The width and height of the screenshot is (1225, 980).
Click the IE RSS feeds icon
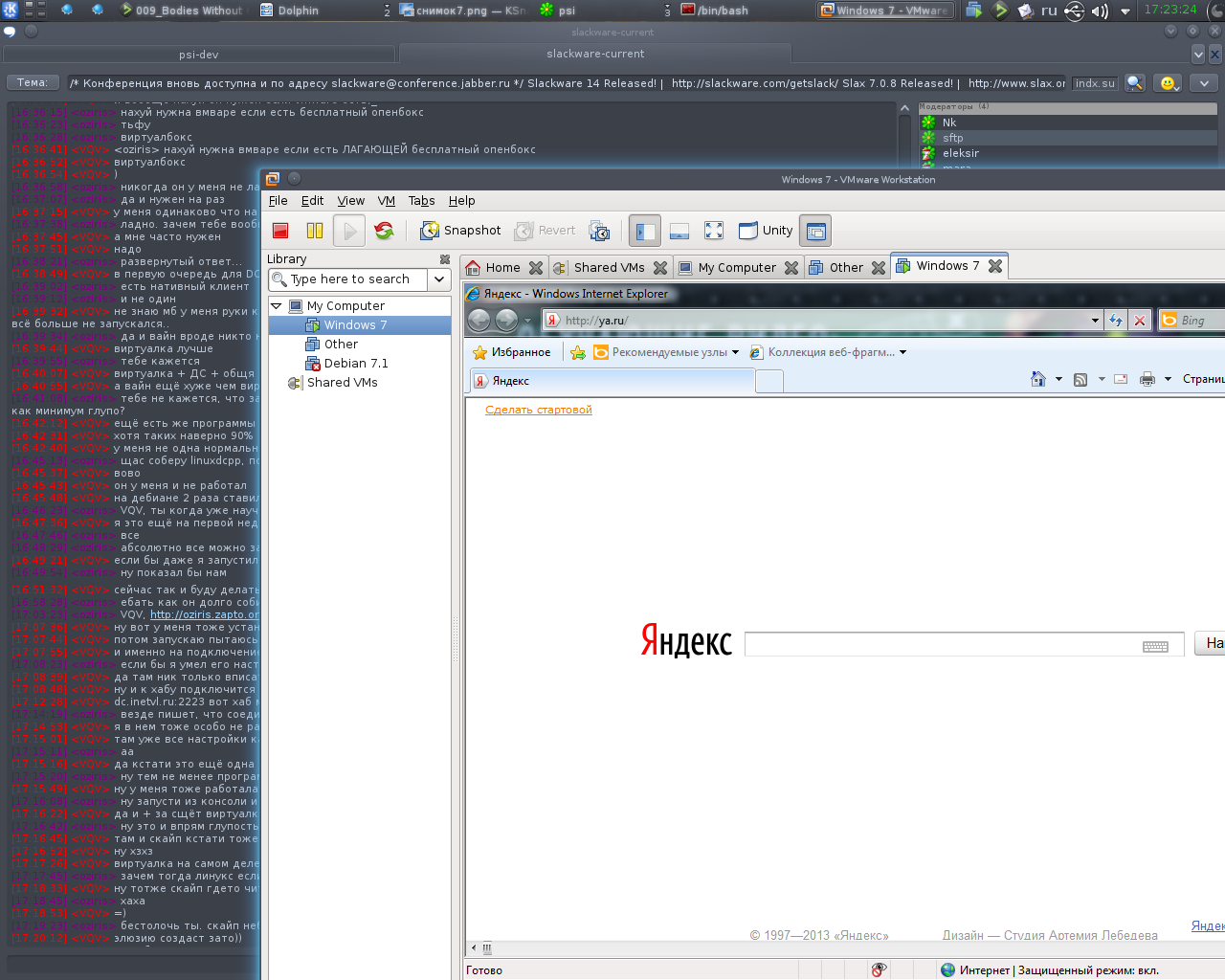1080,379
